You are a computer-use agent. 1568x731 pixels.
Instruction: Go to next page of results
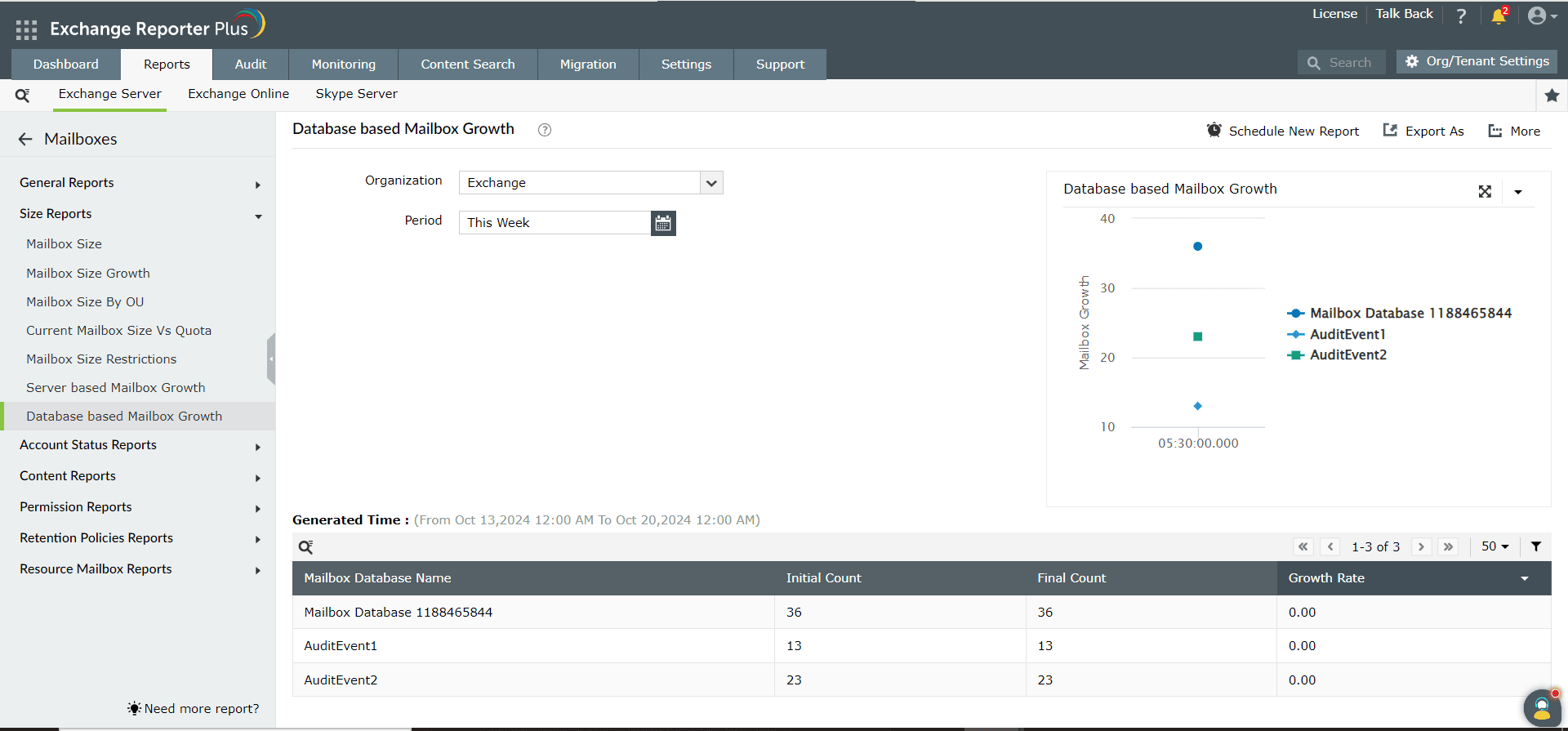(x=1421, y=546)
